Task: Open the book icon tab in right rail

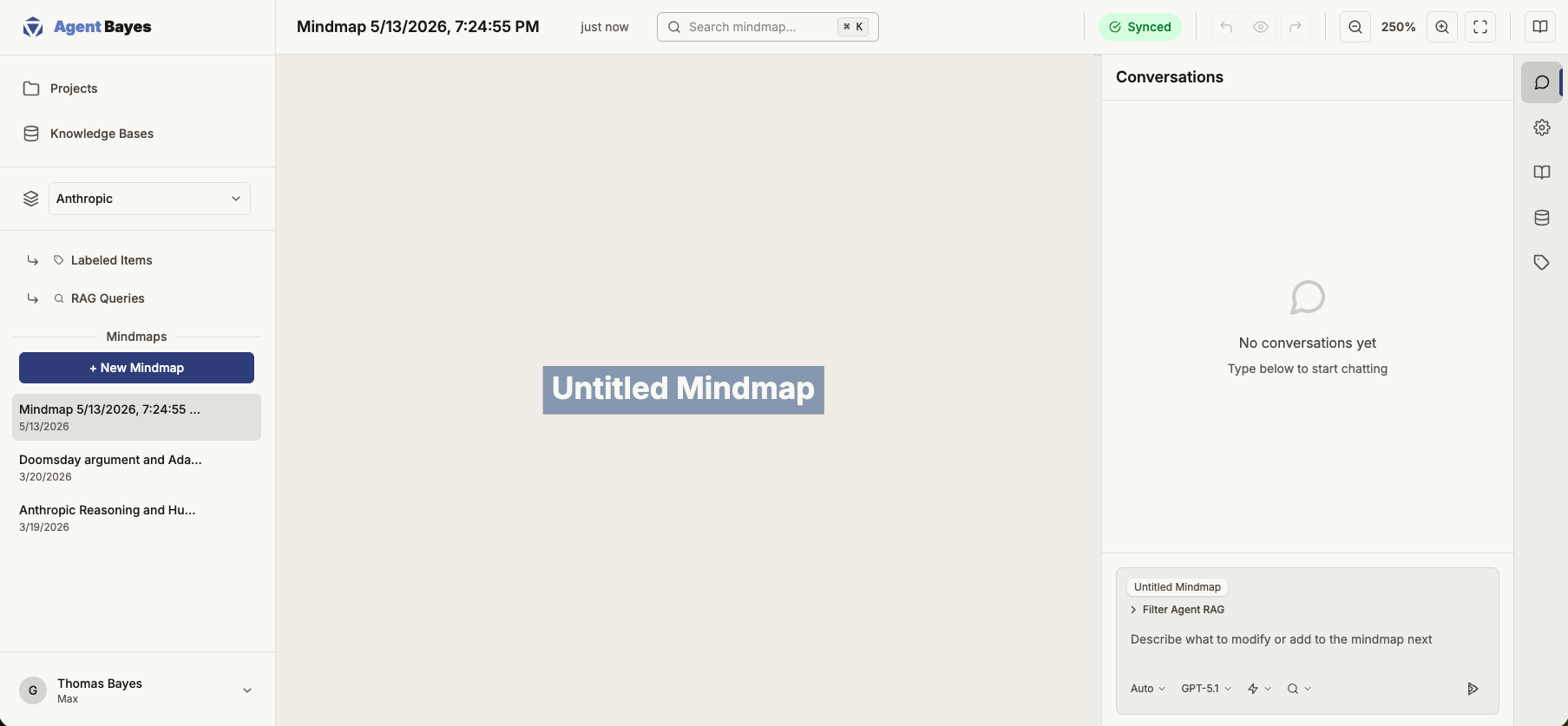Action: (1542, 173)
